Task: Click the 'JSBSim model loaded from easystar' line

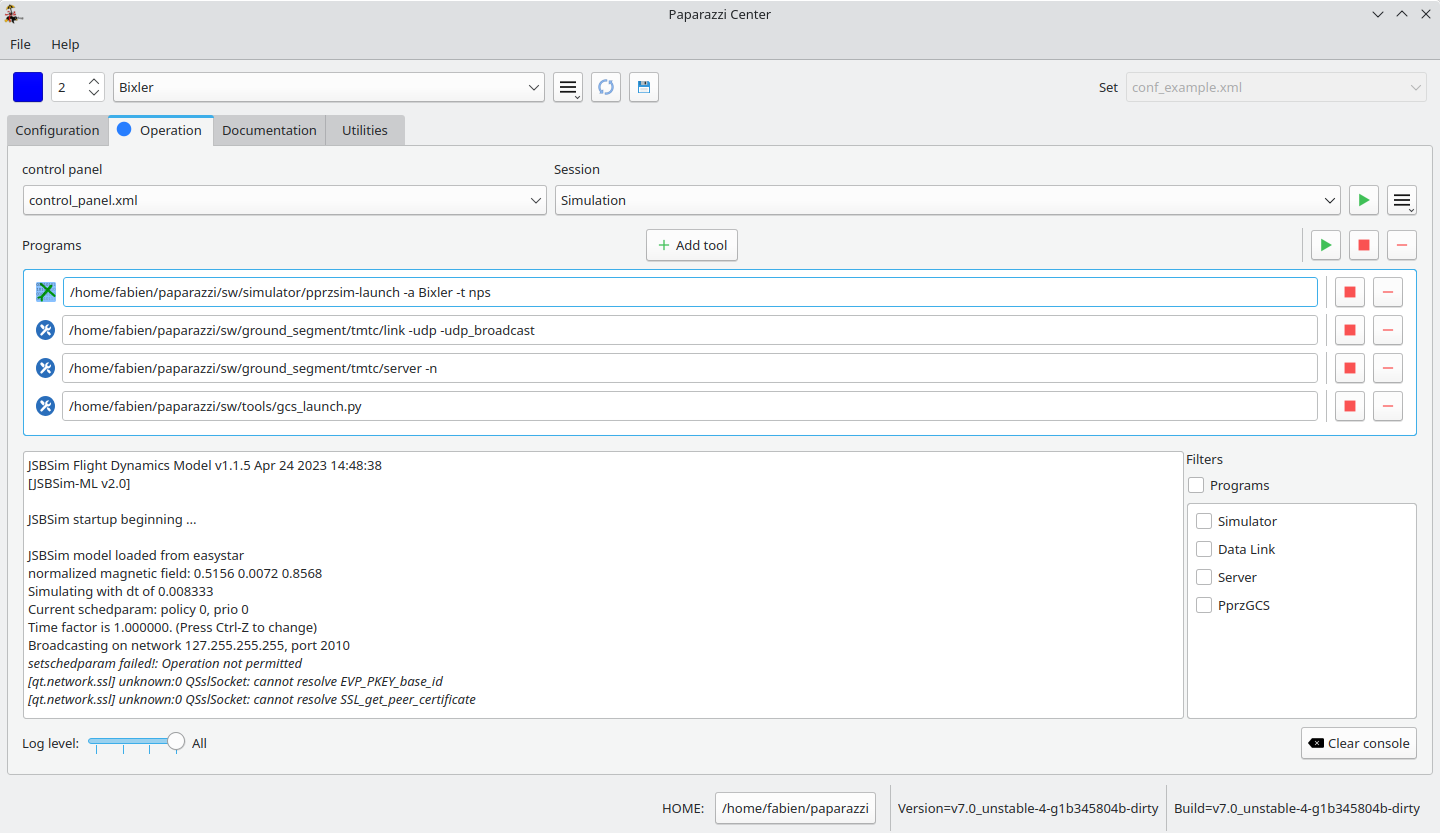Action: 136,556
